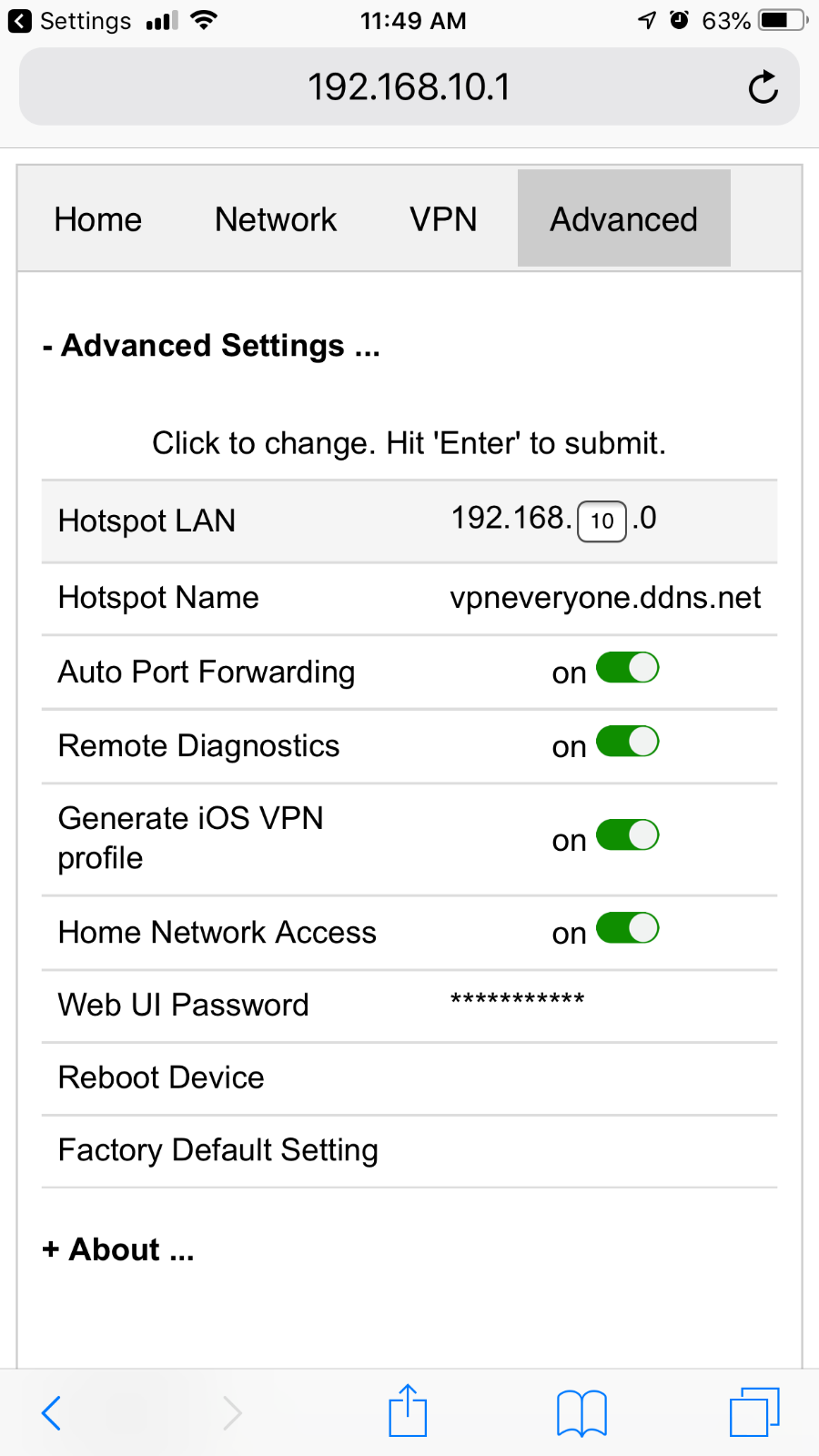The width and height of the screenshot is (819, 1456).
Task: Collapse the Advanced Settings section
Action: point(211,346)
